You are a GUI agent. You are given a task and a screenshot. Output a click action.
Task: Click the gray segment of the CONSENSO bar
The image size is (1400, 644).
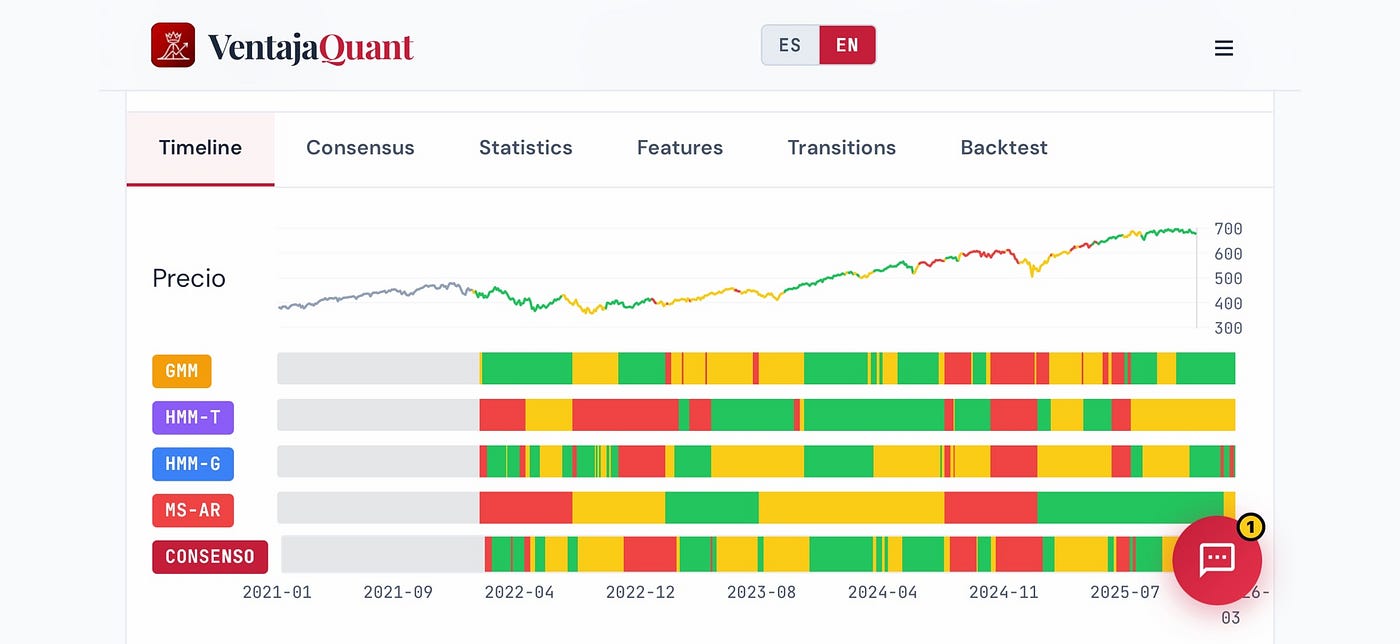[383, 554]
